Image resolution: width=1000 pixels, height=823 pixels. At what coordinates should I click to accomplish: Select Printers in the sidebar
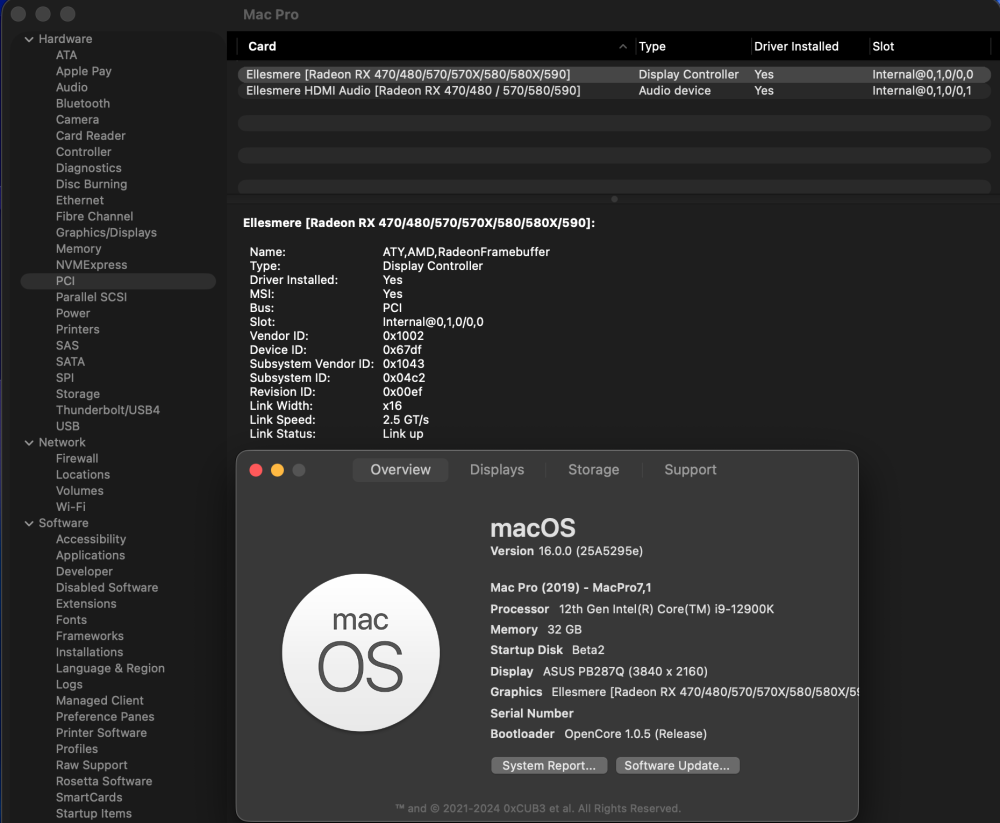click(77, 329)
